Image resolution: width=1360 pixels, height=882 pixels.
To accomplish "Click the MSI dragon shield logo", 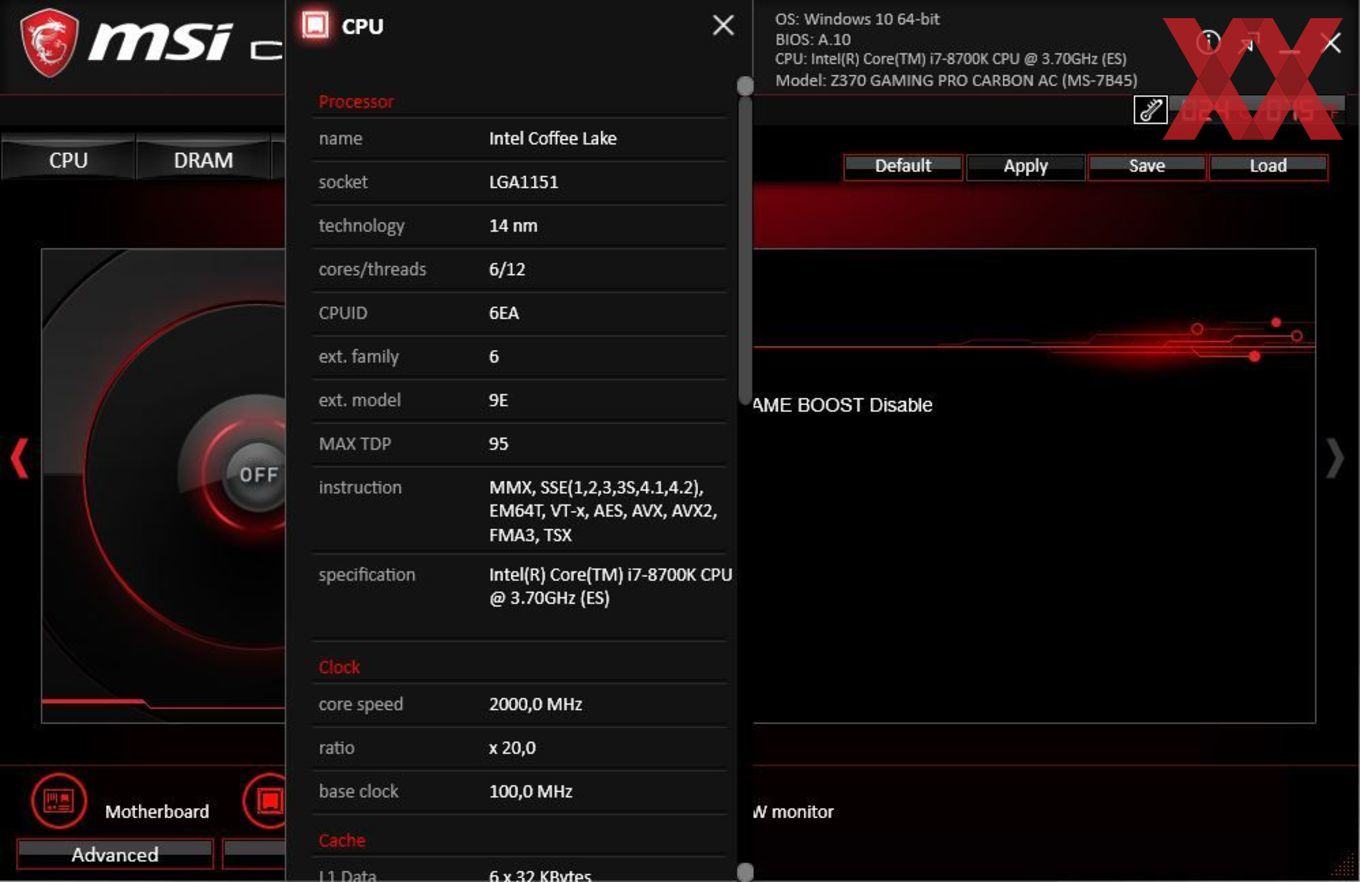I will coord(50,42).
